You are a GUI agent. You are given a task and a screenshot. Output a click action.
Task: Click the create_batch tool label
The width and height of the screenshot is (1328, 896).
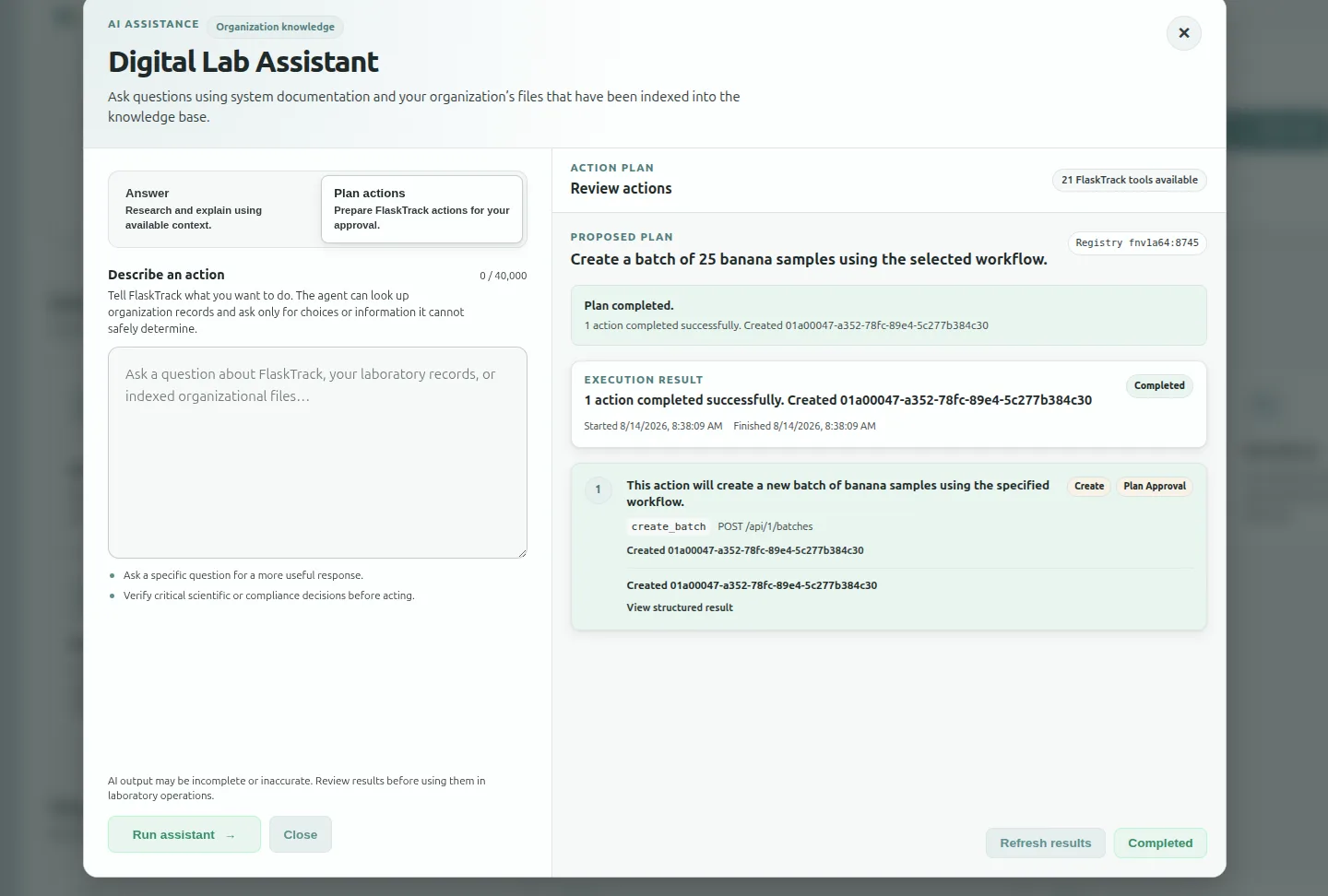pos(669,526)
